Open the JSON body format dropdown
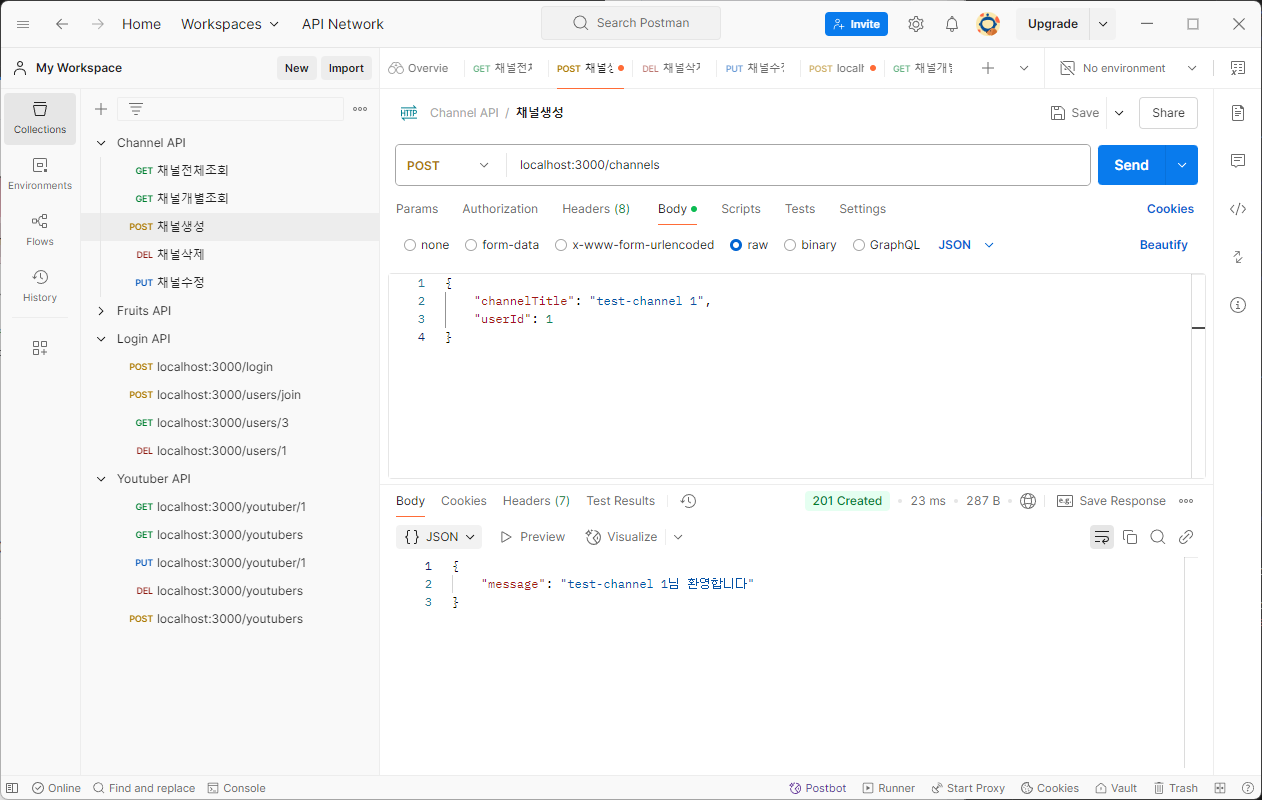The width and height of the screenshot is (1262, 800). click(x=966, y=245)
